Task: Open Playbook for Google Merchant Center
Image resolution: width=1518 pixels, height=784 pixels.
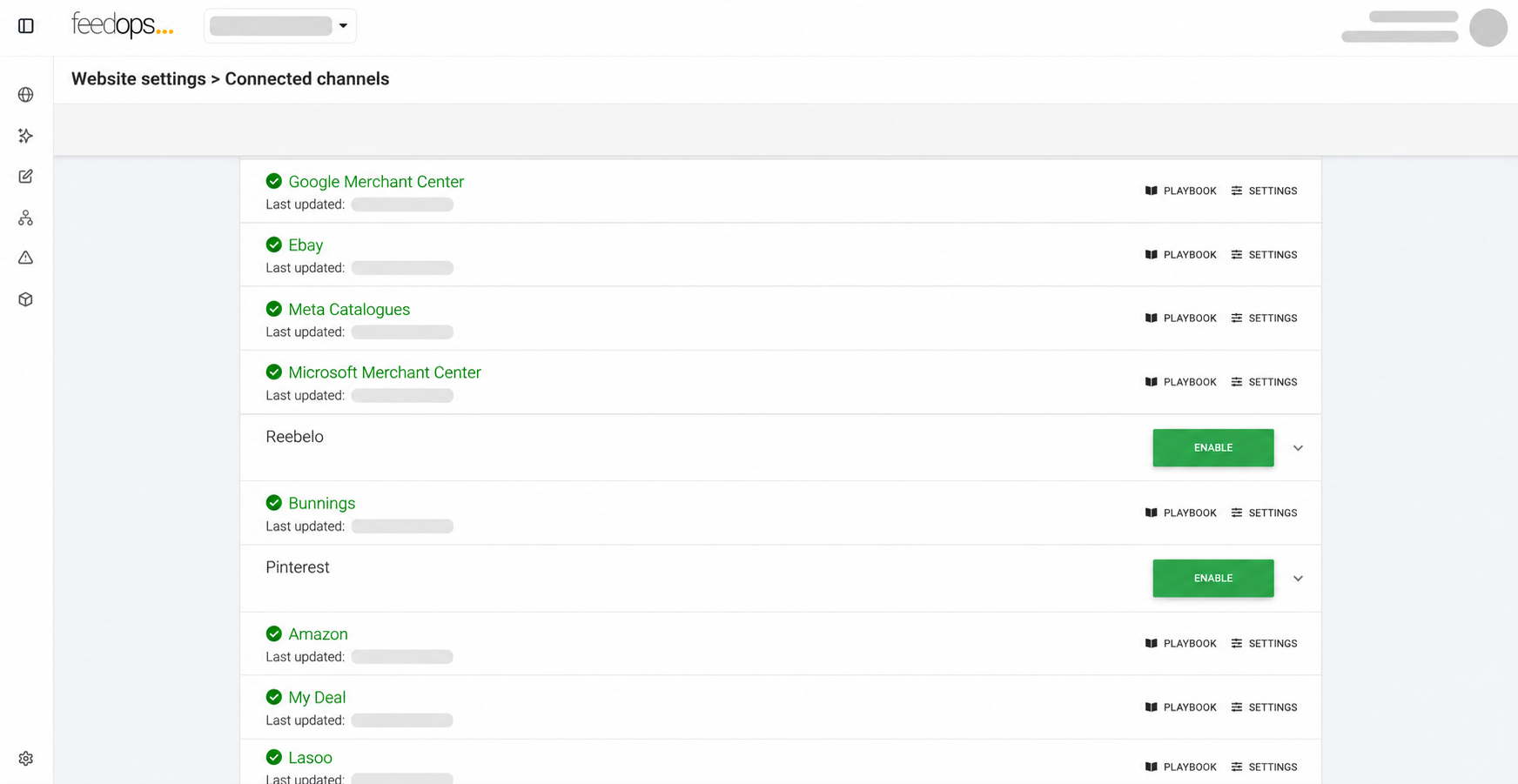Action: [1181, 191]
